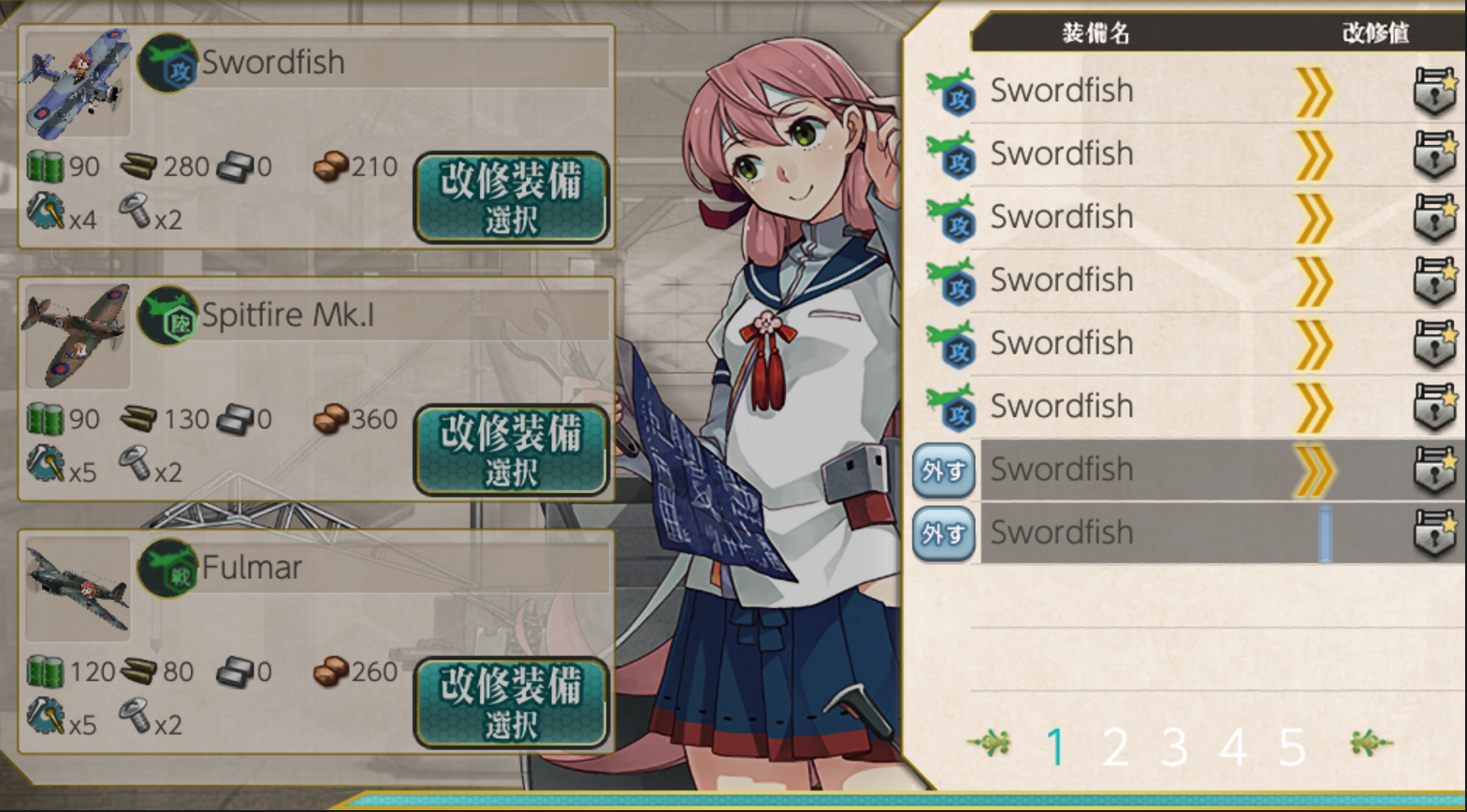Click the 外す button with gold chevron row
Screen dimensions: 1467x812
[944, 471]
